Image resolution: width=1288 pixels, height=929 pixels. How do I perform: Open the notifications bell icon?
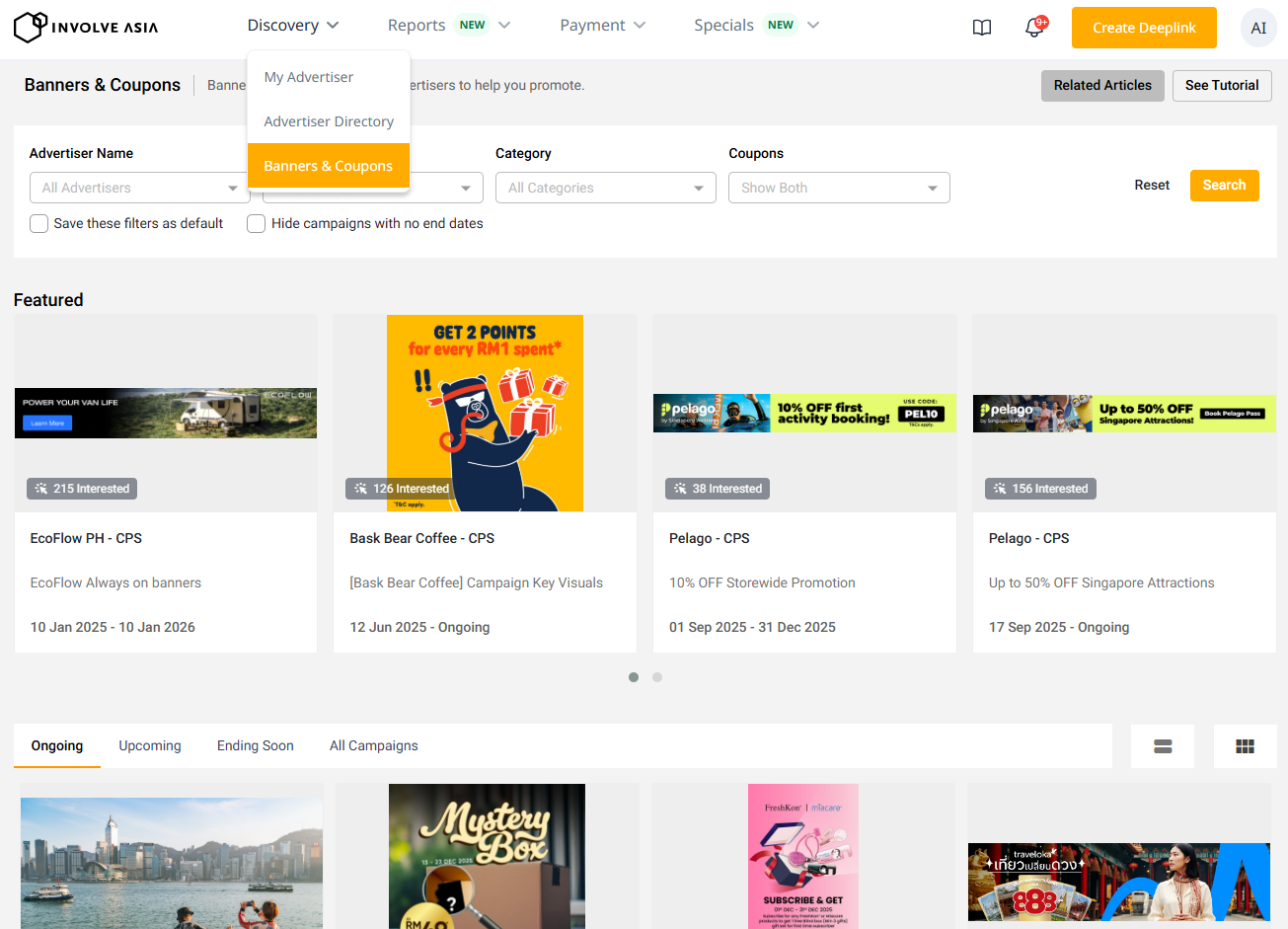click(x=1033, y=28)
